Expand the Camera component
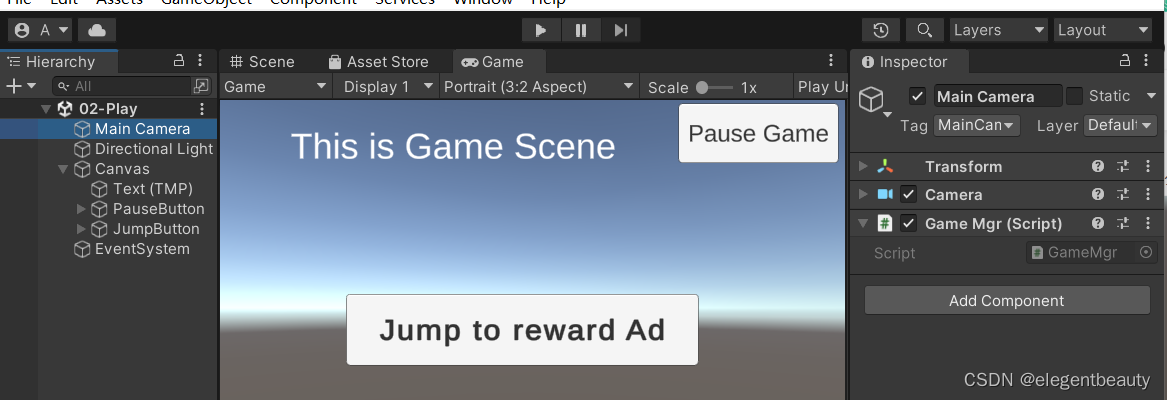This screenshot has width=1167, height=400. [863, 194]
